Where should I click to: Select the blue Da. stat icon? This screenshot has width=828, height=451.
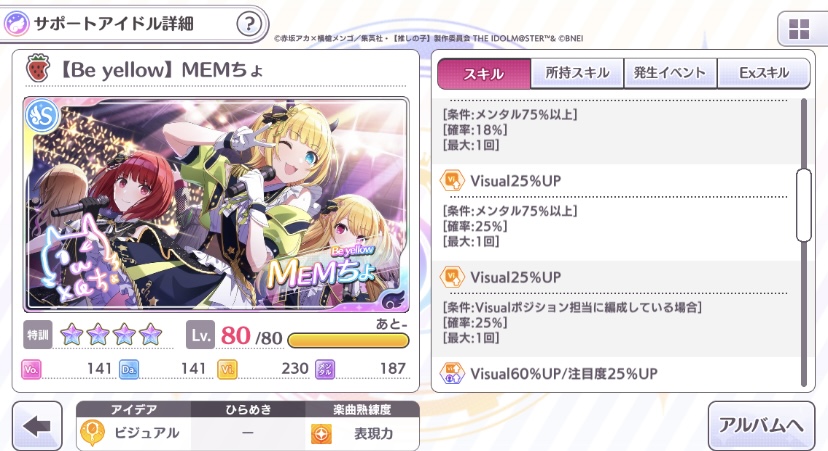129,369
